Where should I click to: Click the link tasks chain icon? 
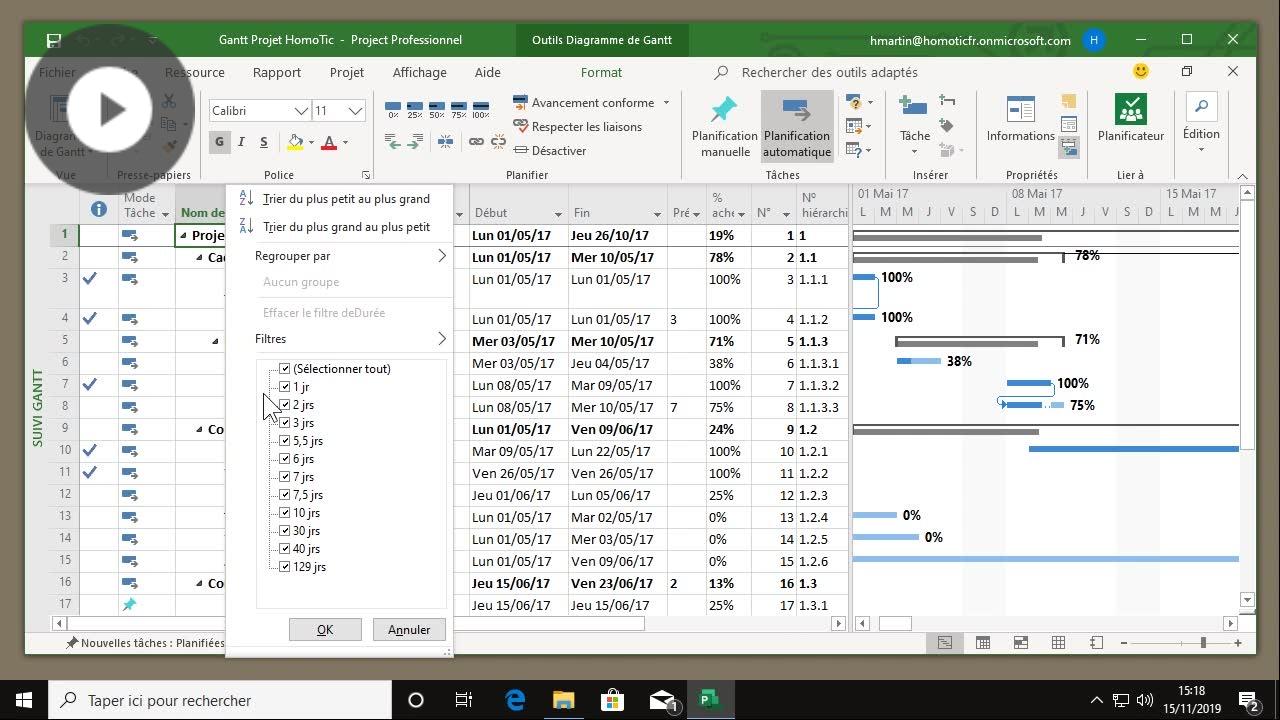[x=477, y=142]
